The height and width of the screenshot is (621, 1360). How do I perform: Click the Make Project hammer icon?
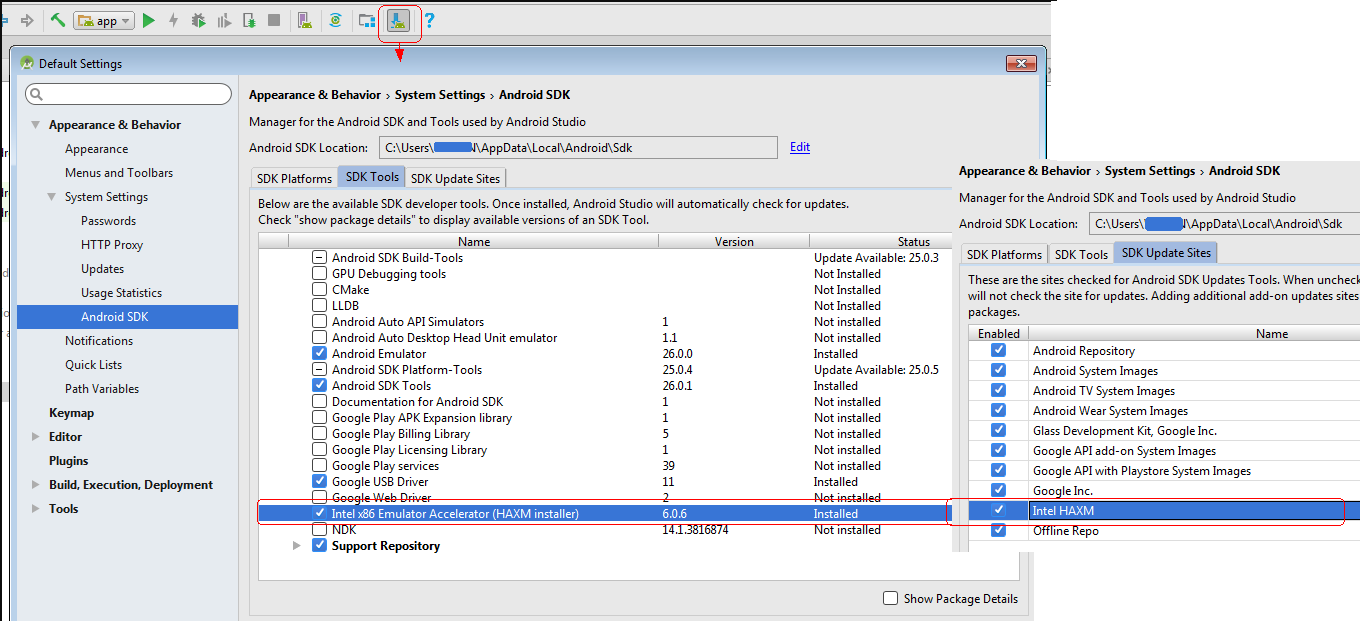(x=58, y=20)
